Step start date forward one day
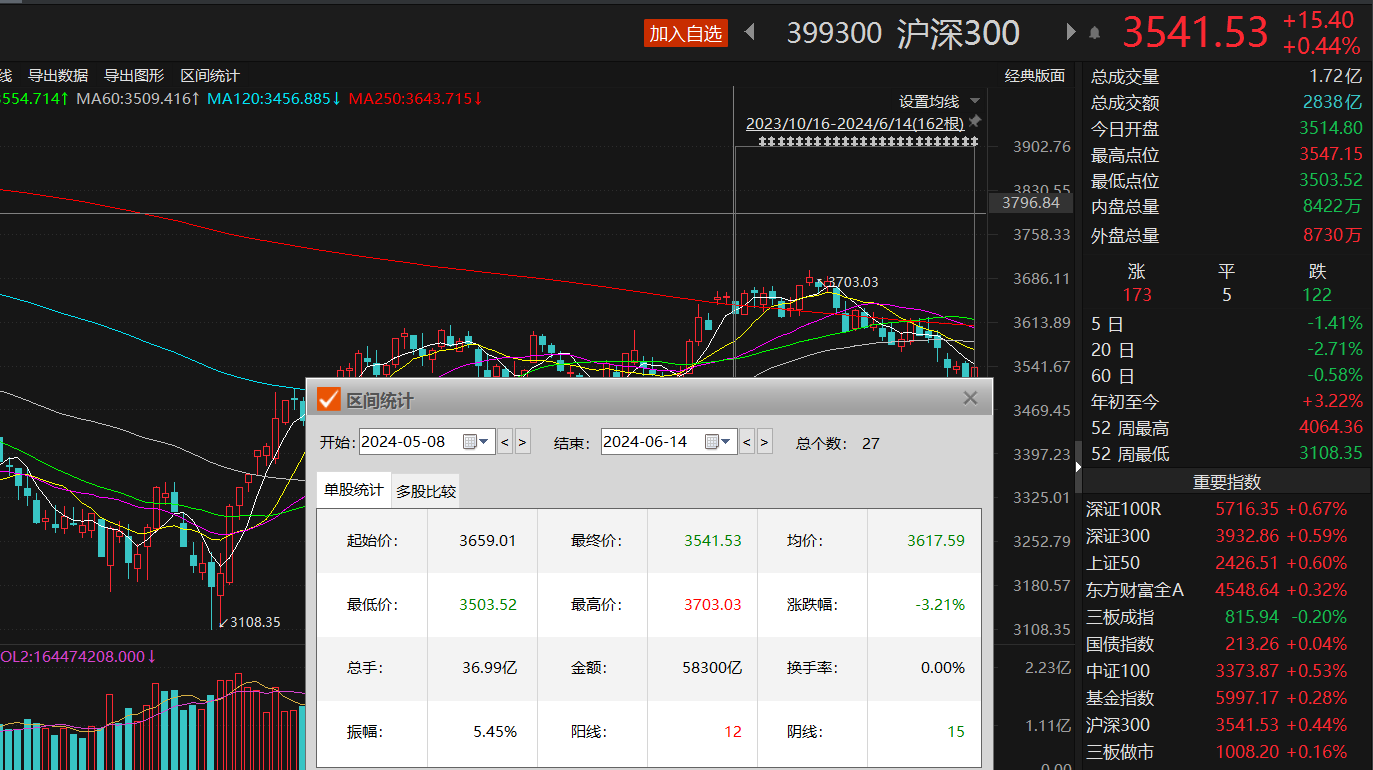 [x=523, y=442]
